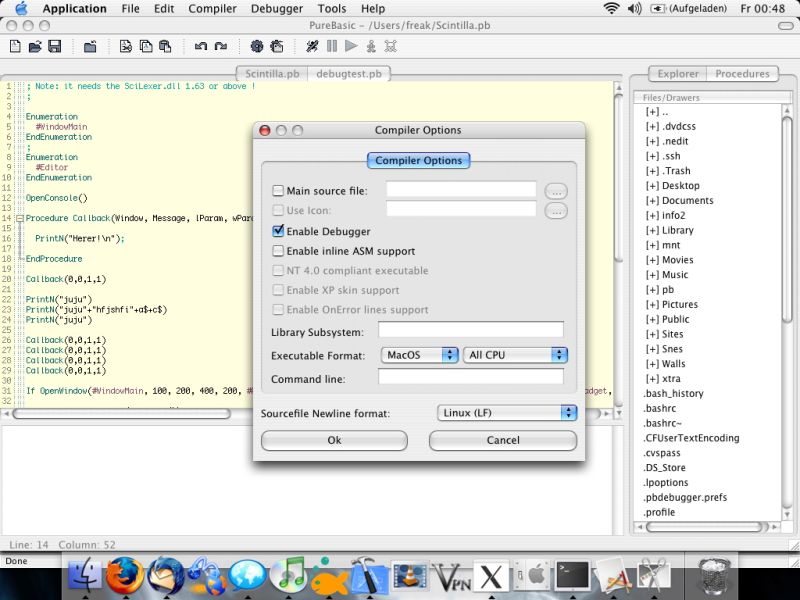Expand the Music folder in Explorer
Screen dimensions: 800x600
[x=652, y=274]
